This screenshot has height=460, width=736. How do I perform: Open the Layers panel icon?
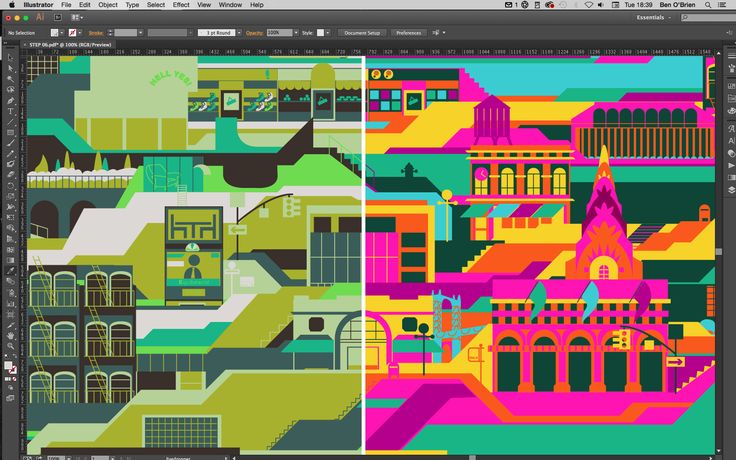[x=730, y=188]
